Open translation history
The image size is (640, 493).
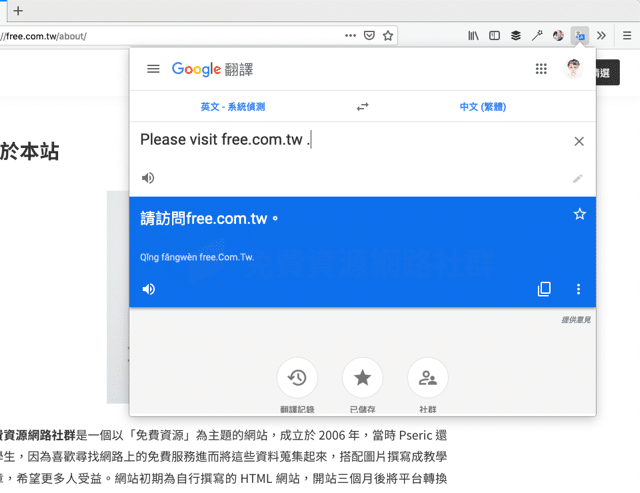point(297,378)
